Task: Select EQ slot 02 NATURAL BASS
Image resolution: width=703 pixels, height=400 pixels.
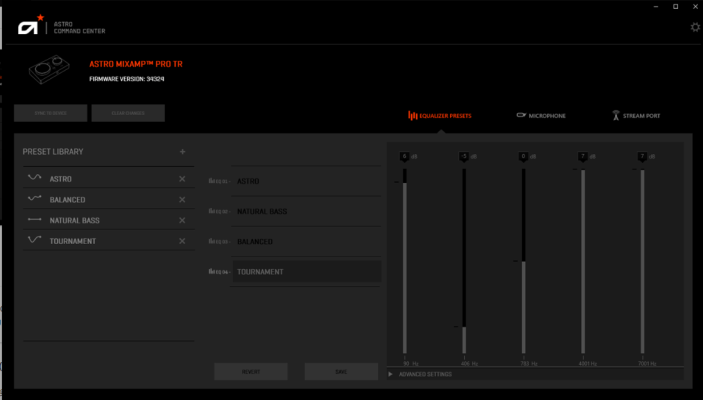Action: [306, 211]
